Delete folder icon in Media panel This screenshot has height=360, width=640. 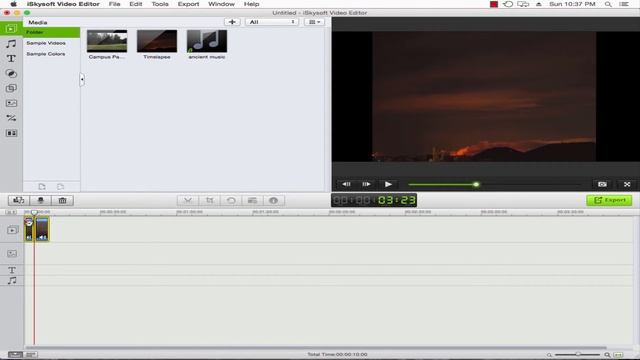[60, 187]
